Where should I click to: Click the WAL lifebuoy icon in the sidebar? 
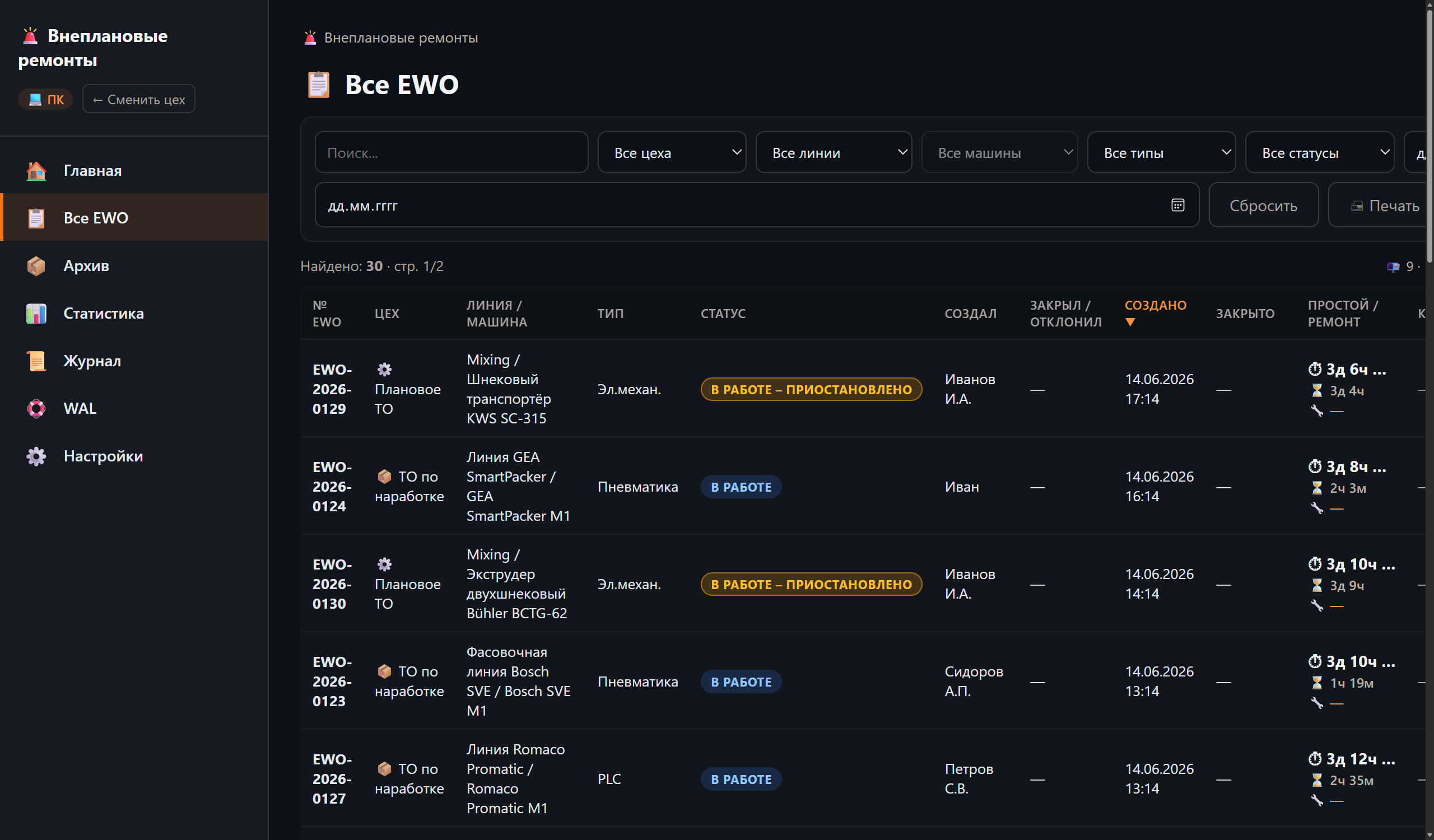click(36, 409)
